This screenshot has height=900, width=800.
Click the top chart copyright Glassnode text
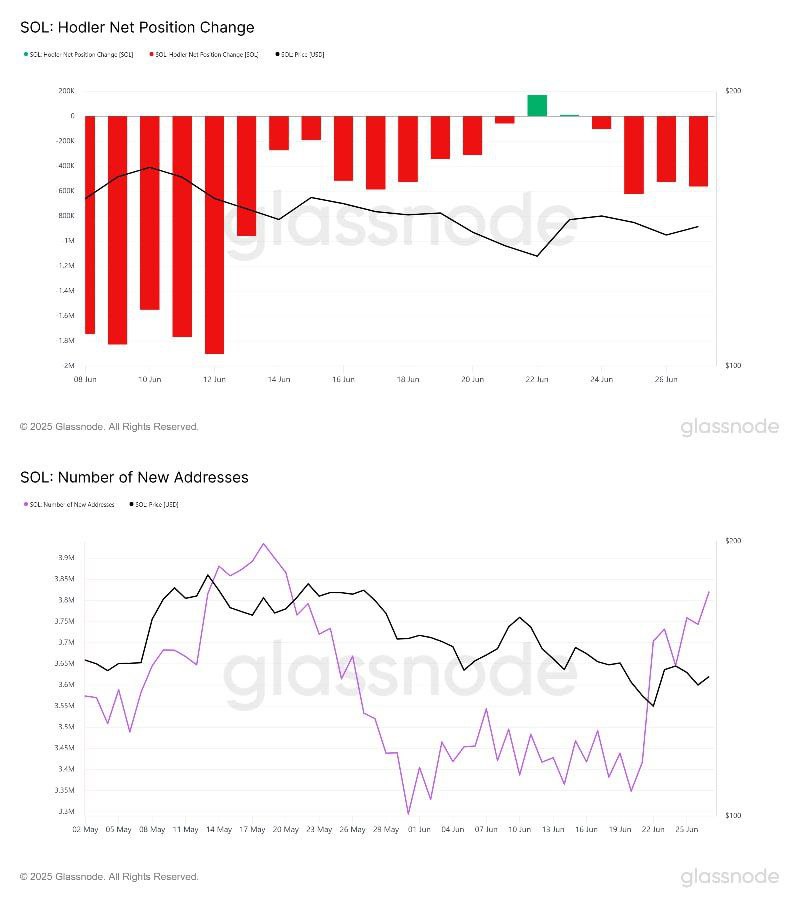(109, 427)
